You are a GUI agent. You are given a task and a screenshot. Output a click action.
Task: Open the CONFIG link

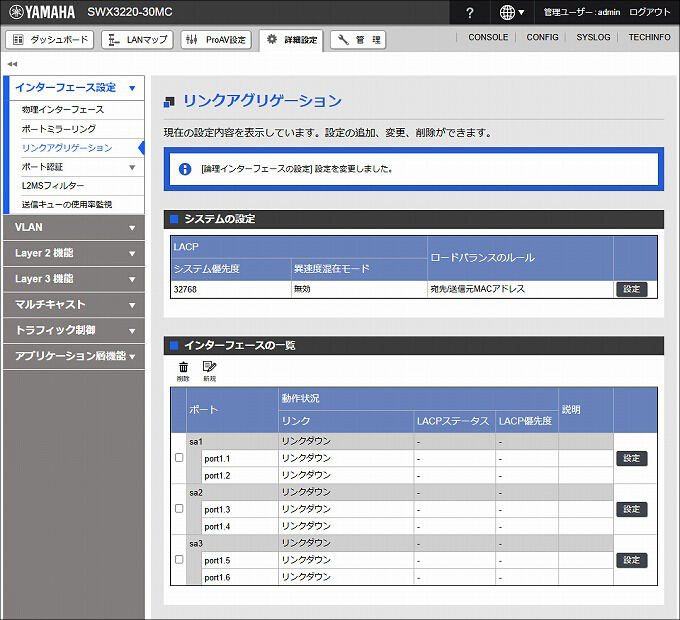pos(542,37)
